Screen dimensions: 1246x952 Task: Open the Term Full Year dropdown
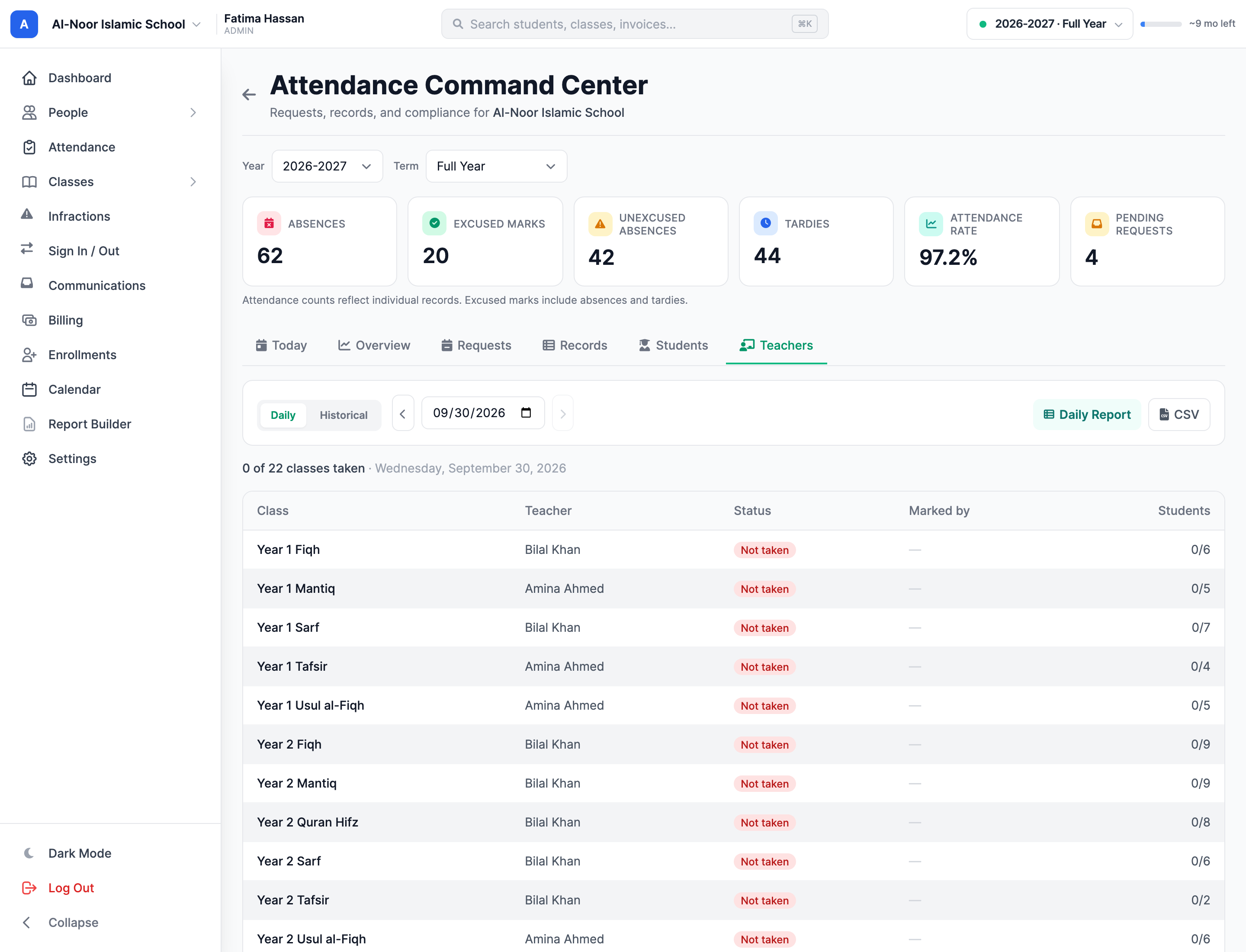click(496, 166)
